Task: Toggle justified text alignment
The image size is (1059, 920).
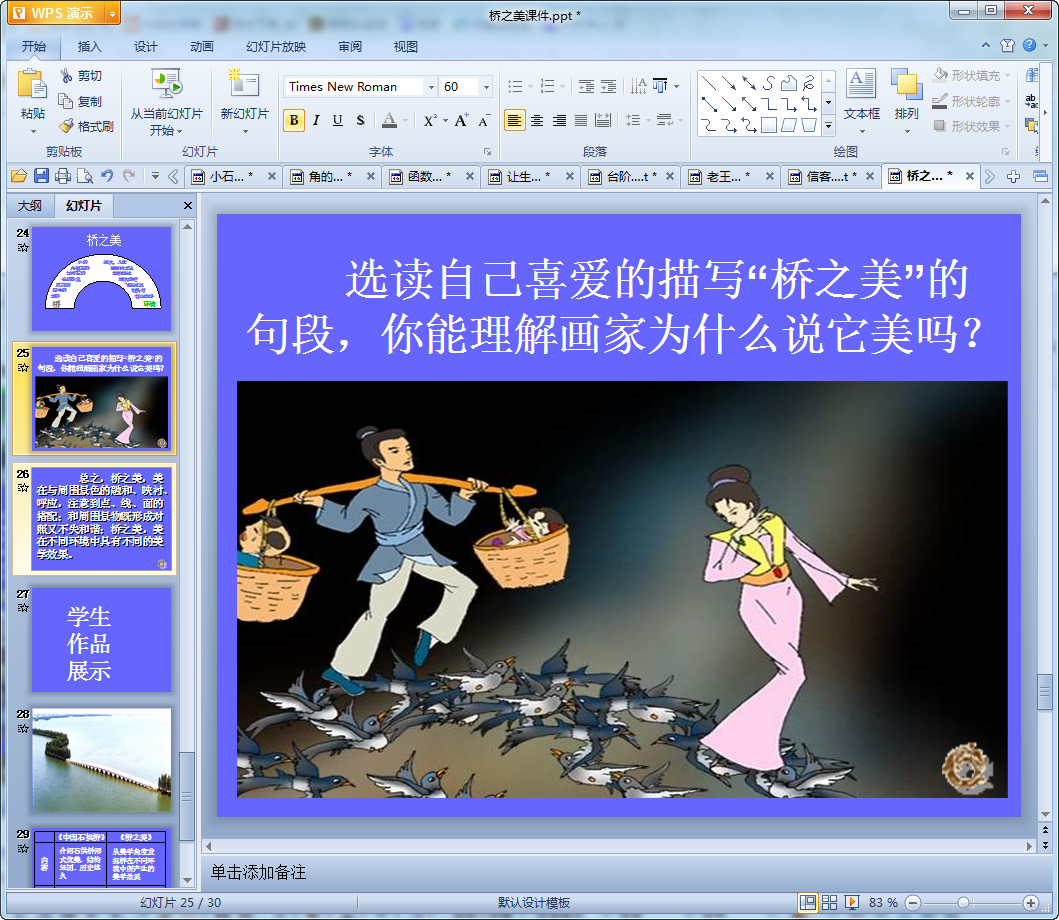Action: tap(581, 120)
